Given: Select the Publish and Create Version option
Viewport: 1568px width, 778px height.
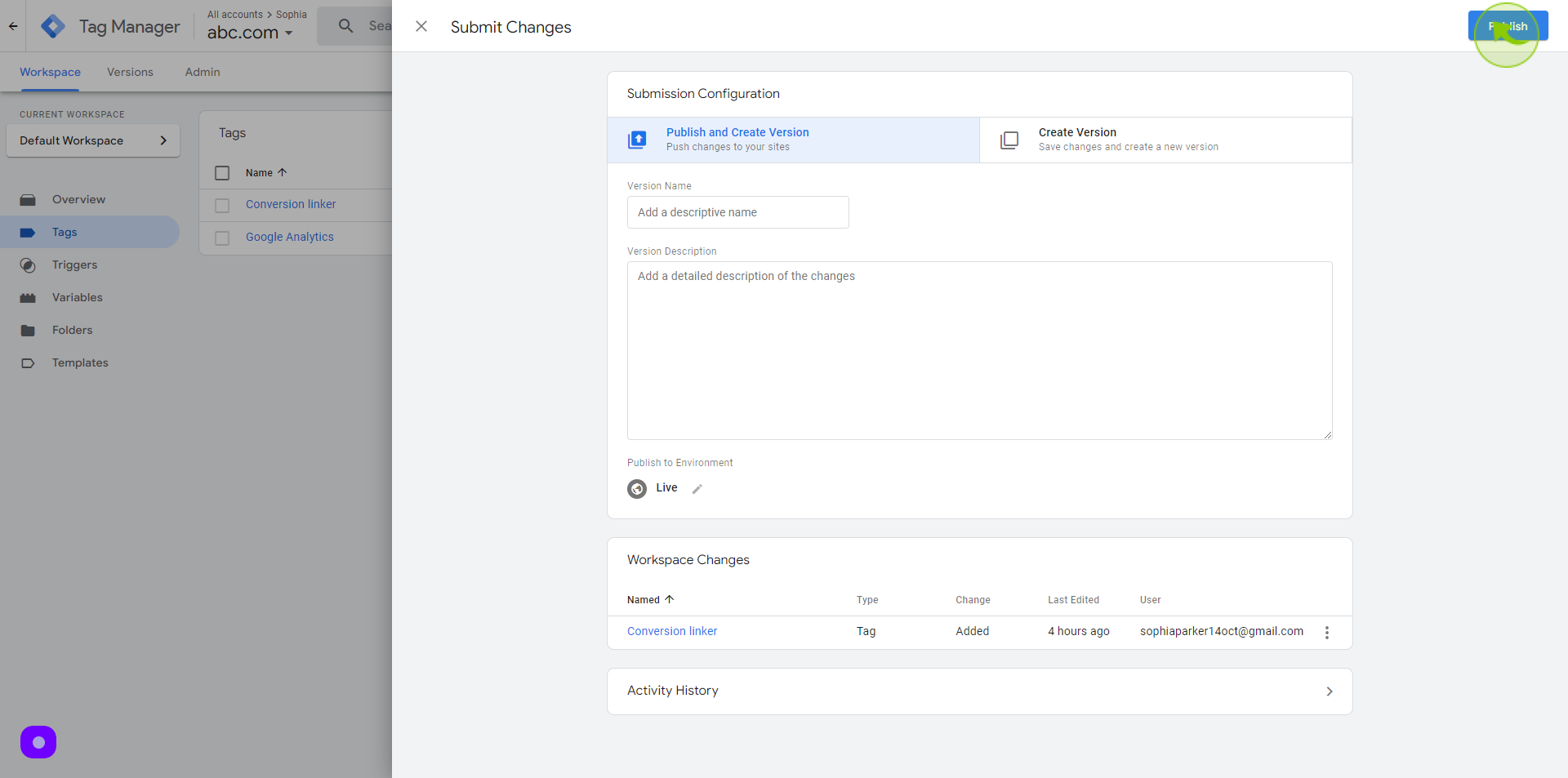Looking at the screenshot, I should tap(794, 140).
